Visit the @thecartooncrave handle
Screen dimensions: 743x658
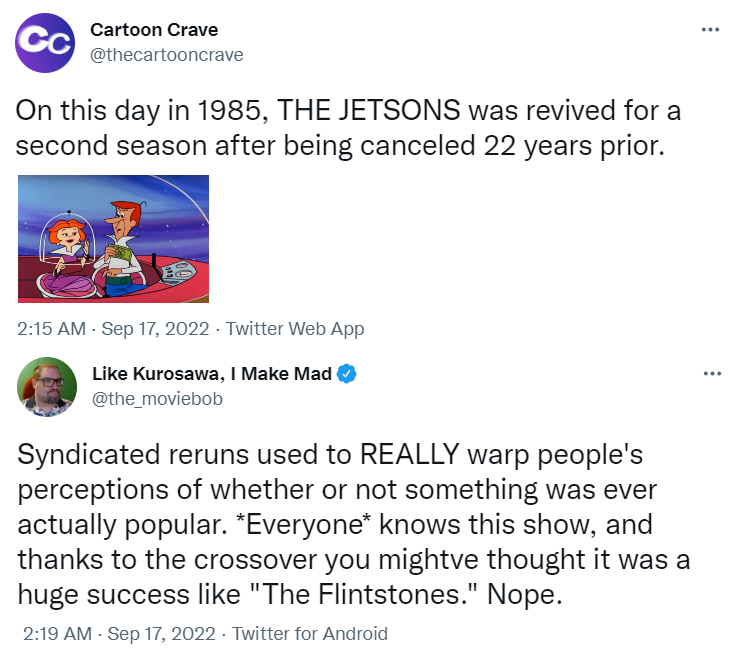click(x=167, y=54)
